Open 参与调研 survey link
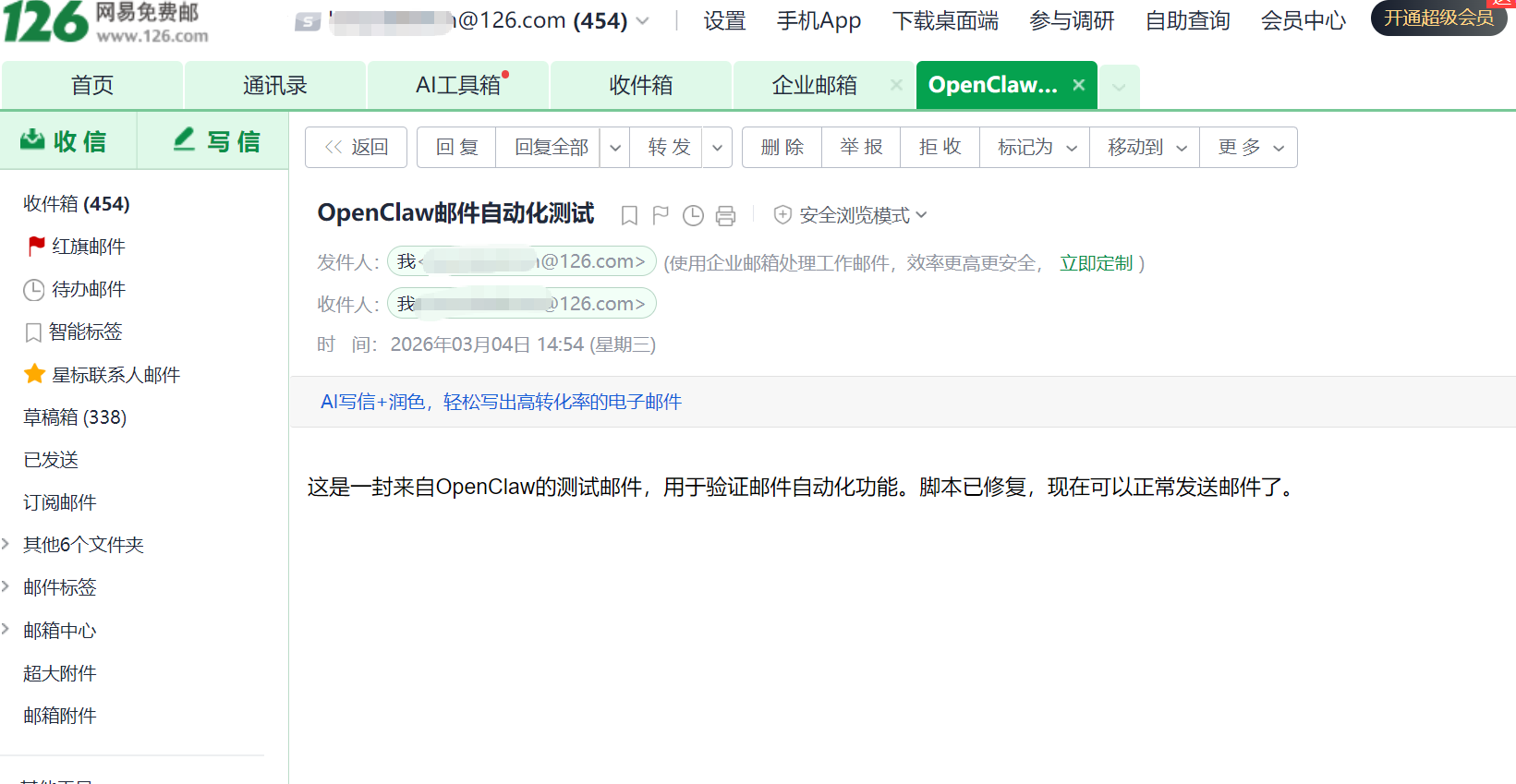Viewport: 1516px width, 784px height. pyautogui.click(x=1072, y=20)
